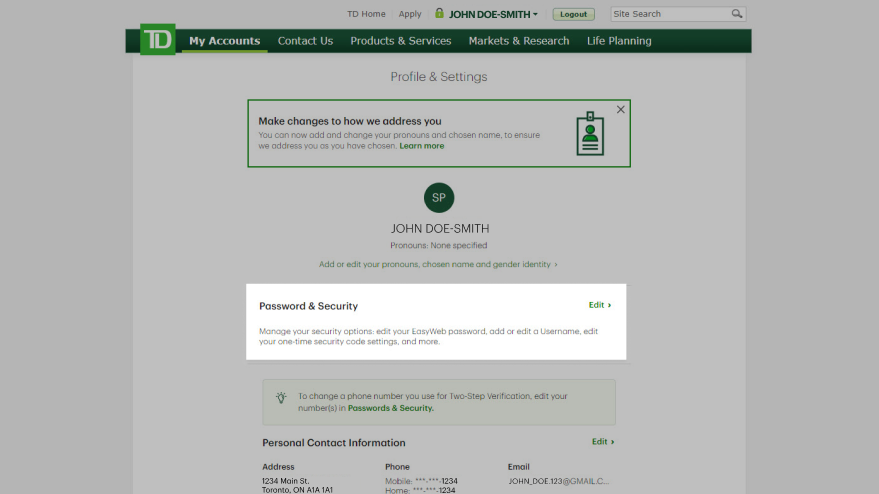
Task: Edit Password & Security settings
Action: click(x=600, y=305)
